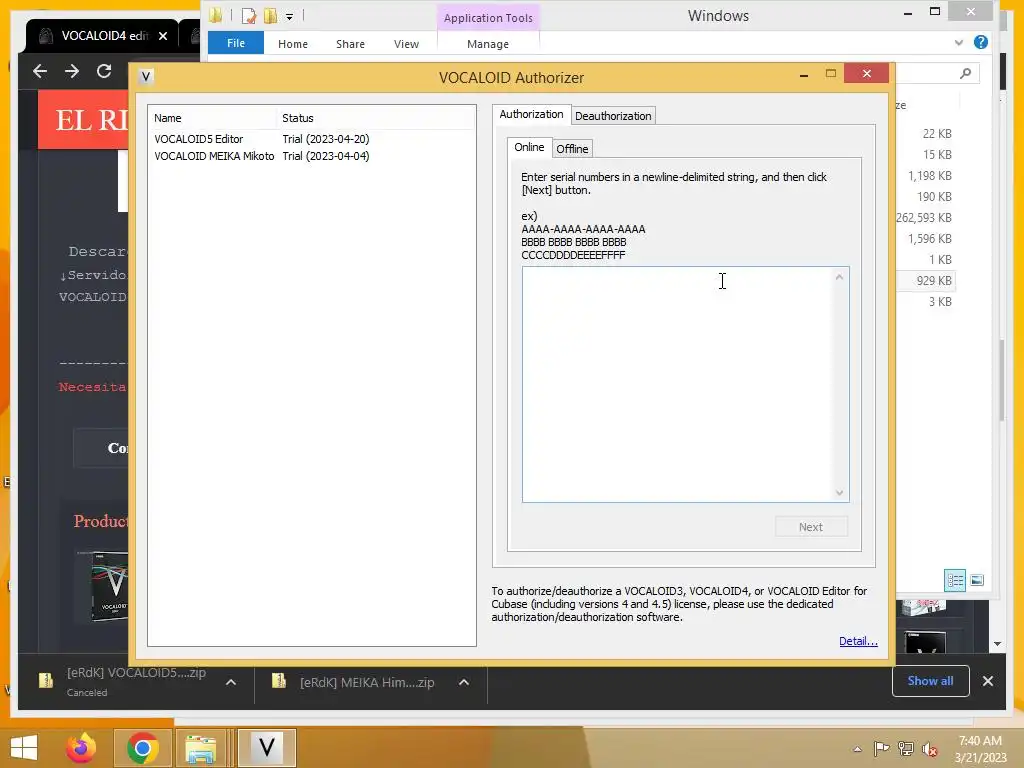
Task: Open Action Center flag icon in tray
Action: (x=881, y=748)
